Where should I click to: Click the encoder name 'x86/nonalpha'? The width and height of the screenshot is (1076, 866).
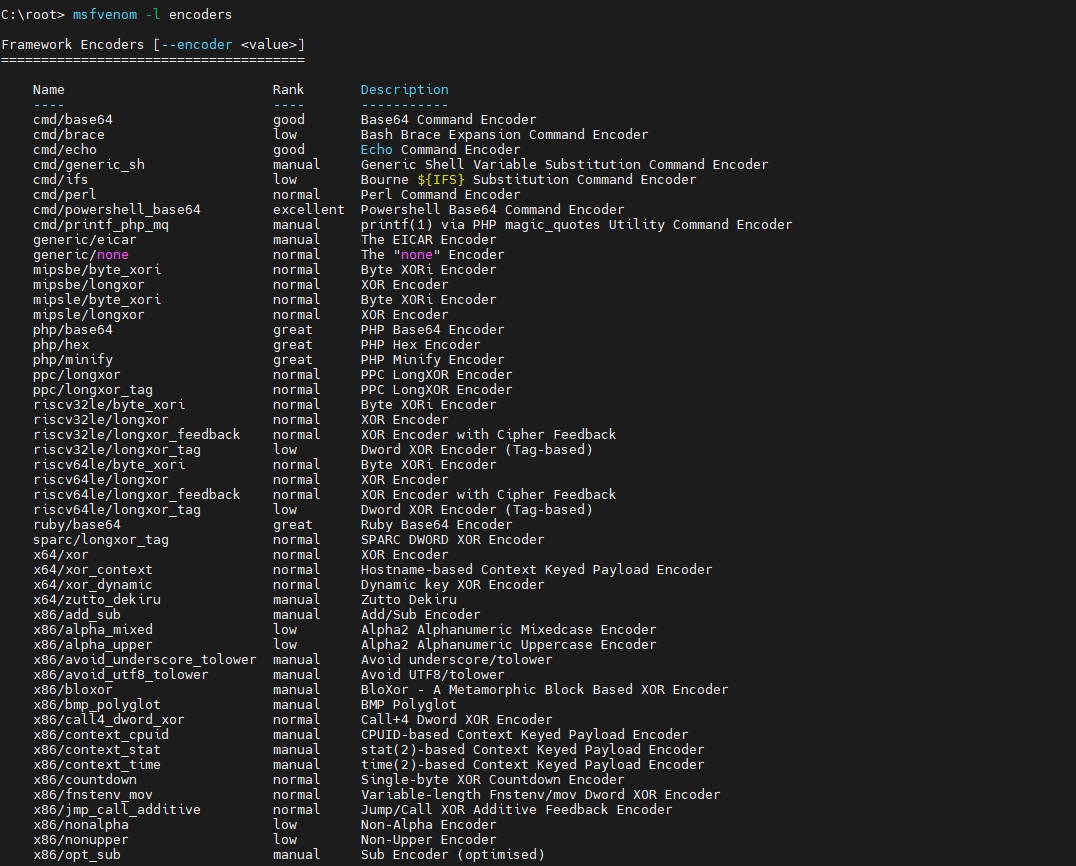(81, 826)
